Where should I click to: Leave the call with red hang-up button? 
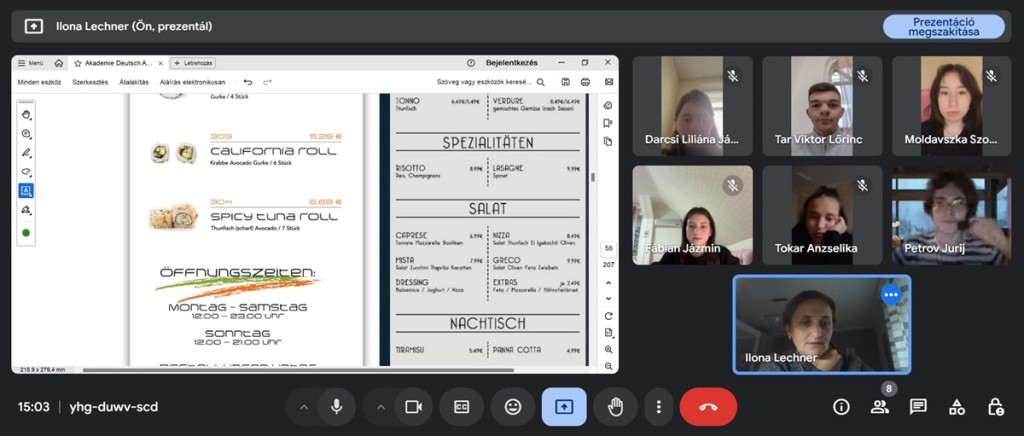708,407
